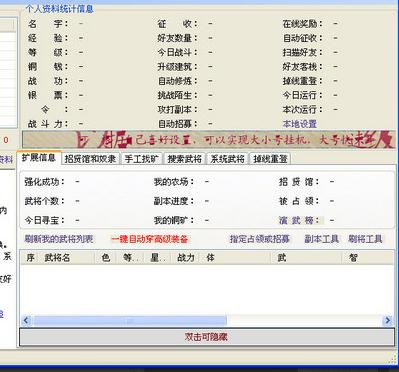The height and width of the screenshot is (372, 399).
Task: Click the scrollbar left arrow
Action: coord(26,321)
